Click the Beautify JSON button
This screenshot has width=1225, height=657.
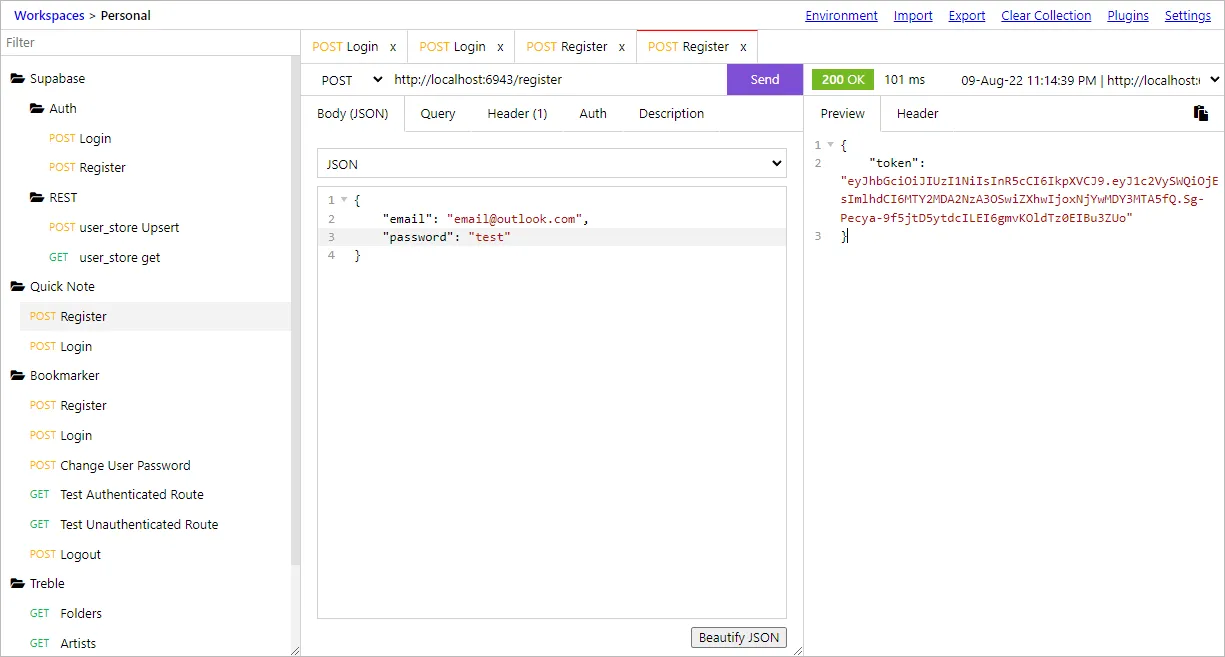click(x=738, y=637)
